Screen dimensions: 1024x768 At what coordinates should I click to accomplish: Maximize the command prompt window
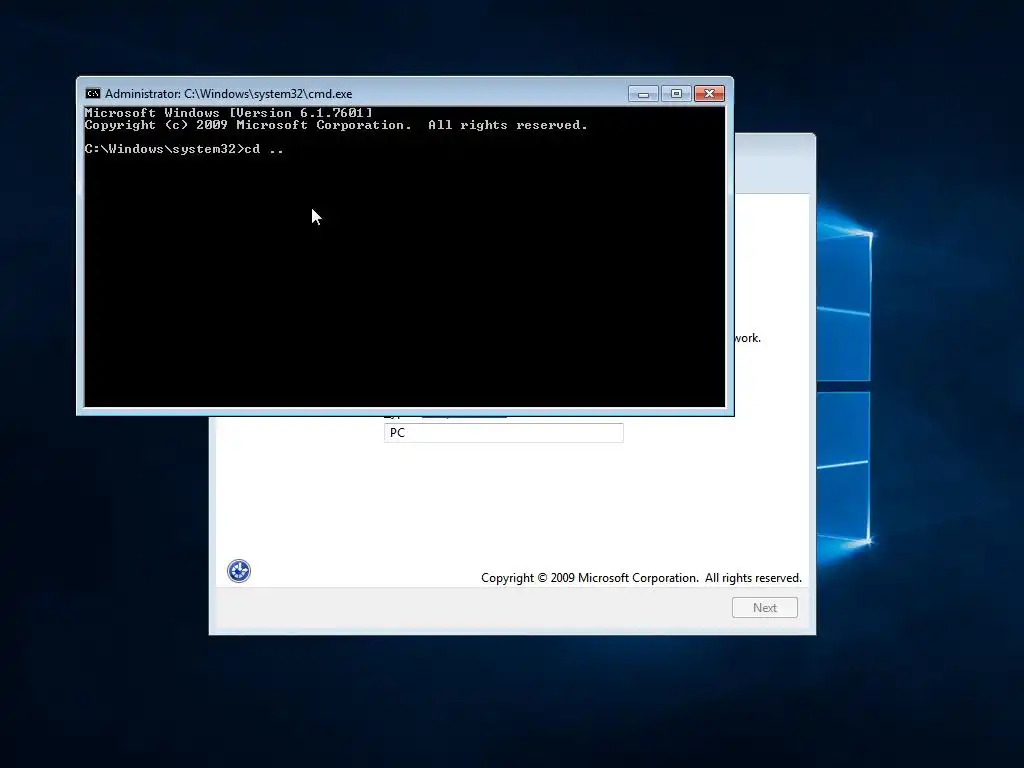[x=676, y=94]
